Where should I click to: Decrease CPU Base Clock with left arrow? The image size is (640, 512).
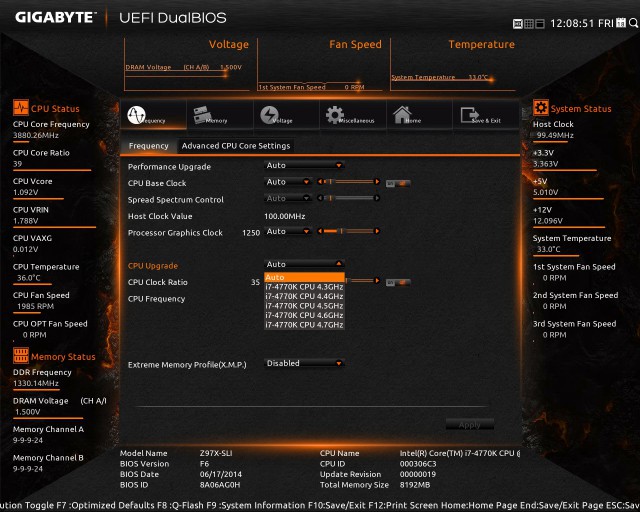(320, 182)
